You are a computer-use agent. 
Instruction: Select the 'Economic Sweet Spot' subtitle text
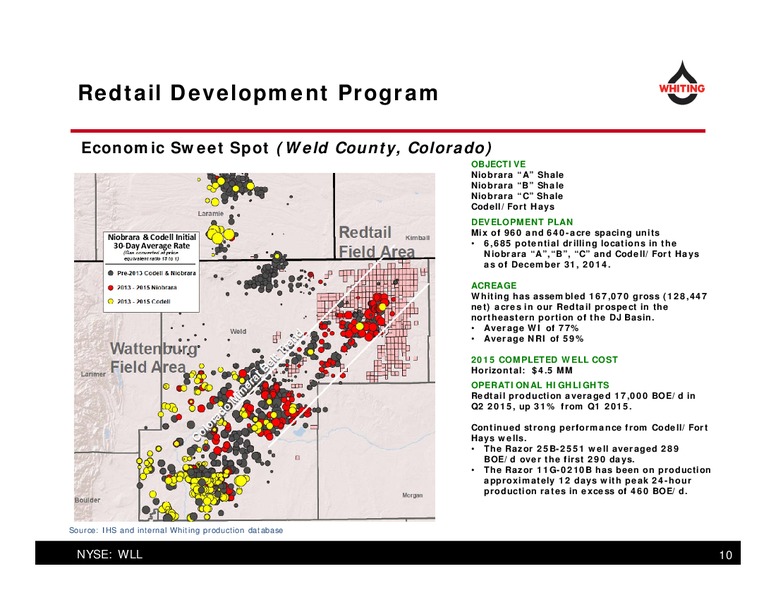tap(175, 148)
